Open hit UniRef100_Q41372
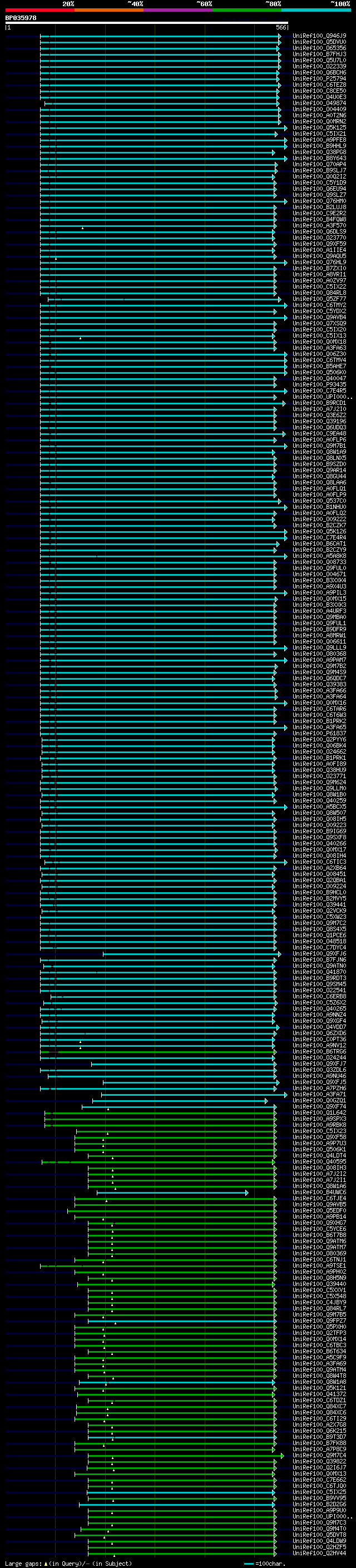The image size is (356, 1568). (319, 1394)
